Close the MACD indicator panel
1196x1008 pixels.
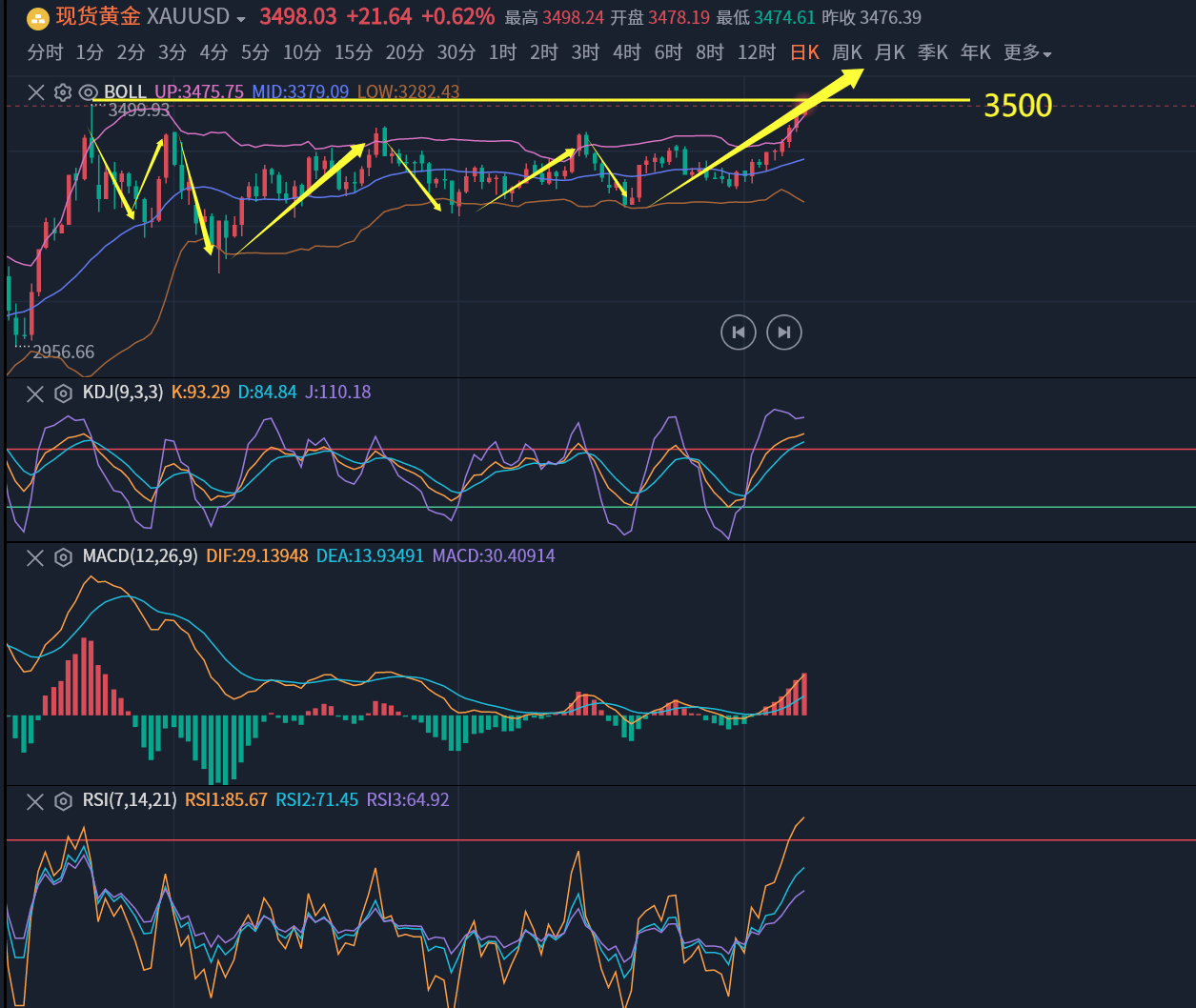(x=35, y=557)
